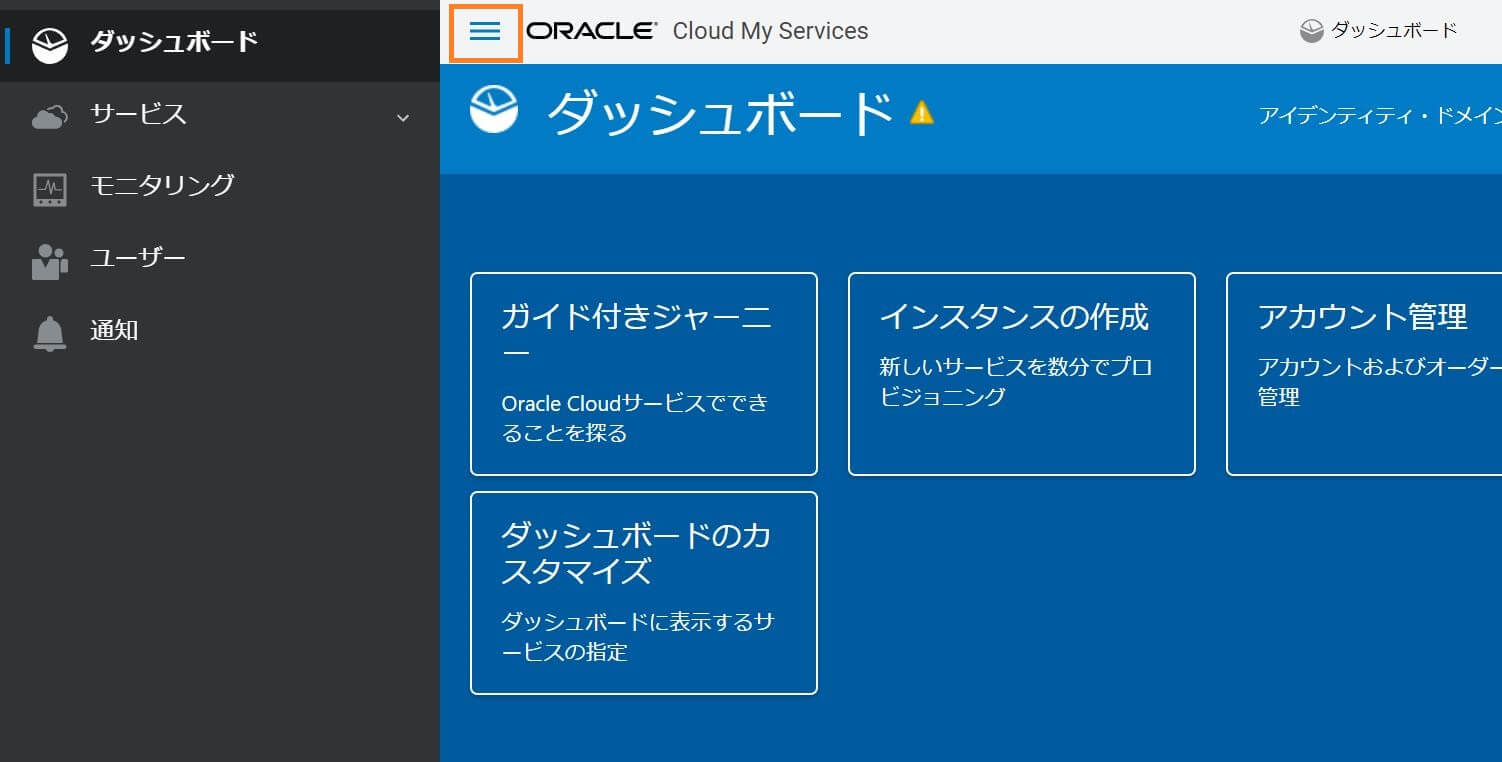Click the dashboard icon in the top right header
This screenshot has width=1502, height=762.
[1312, 32]
